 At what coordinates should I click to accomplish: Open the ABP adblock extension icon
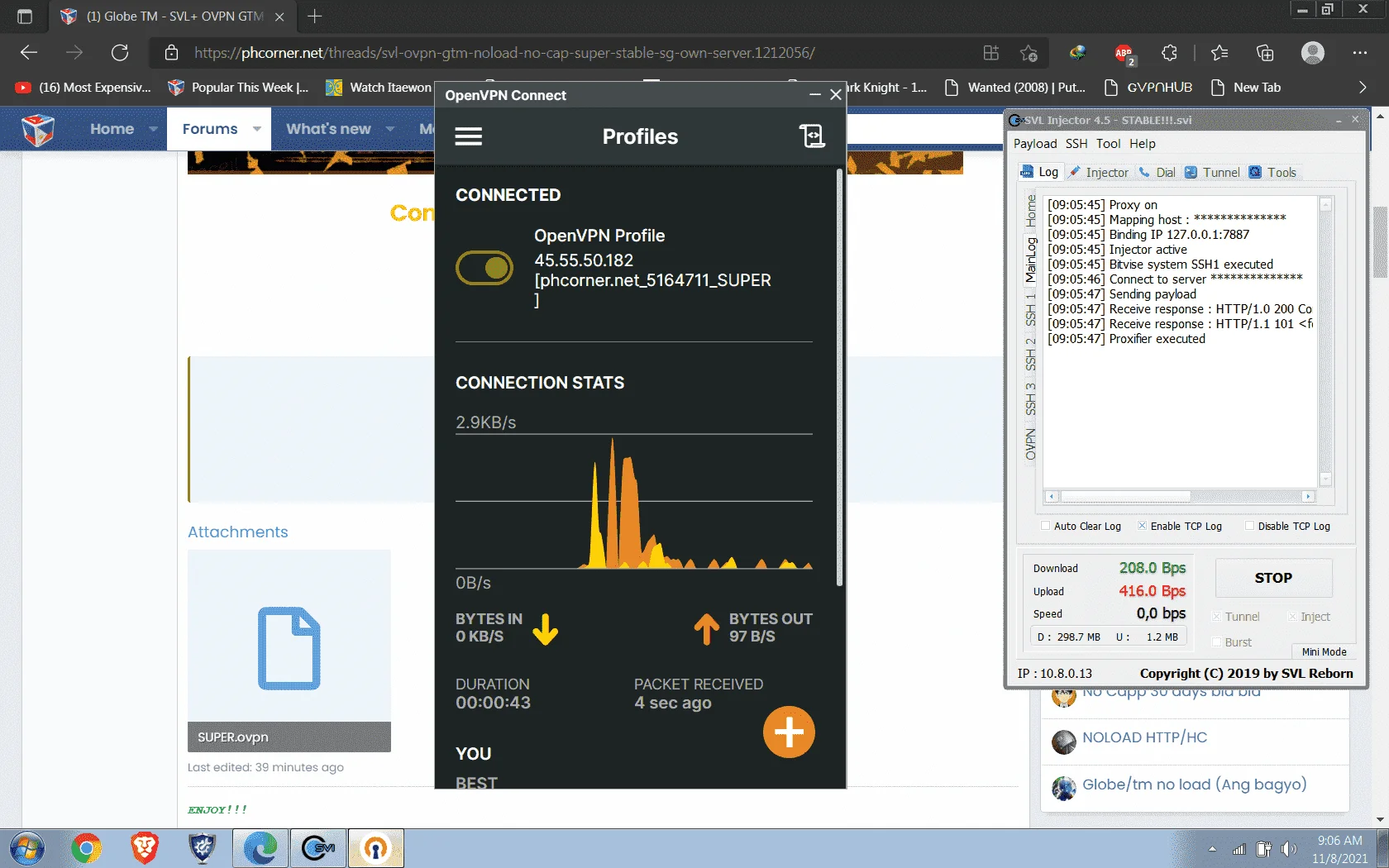[x=1124, y=54]
